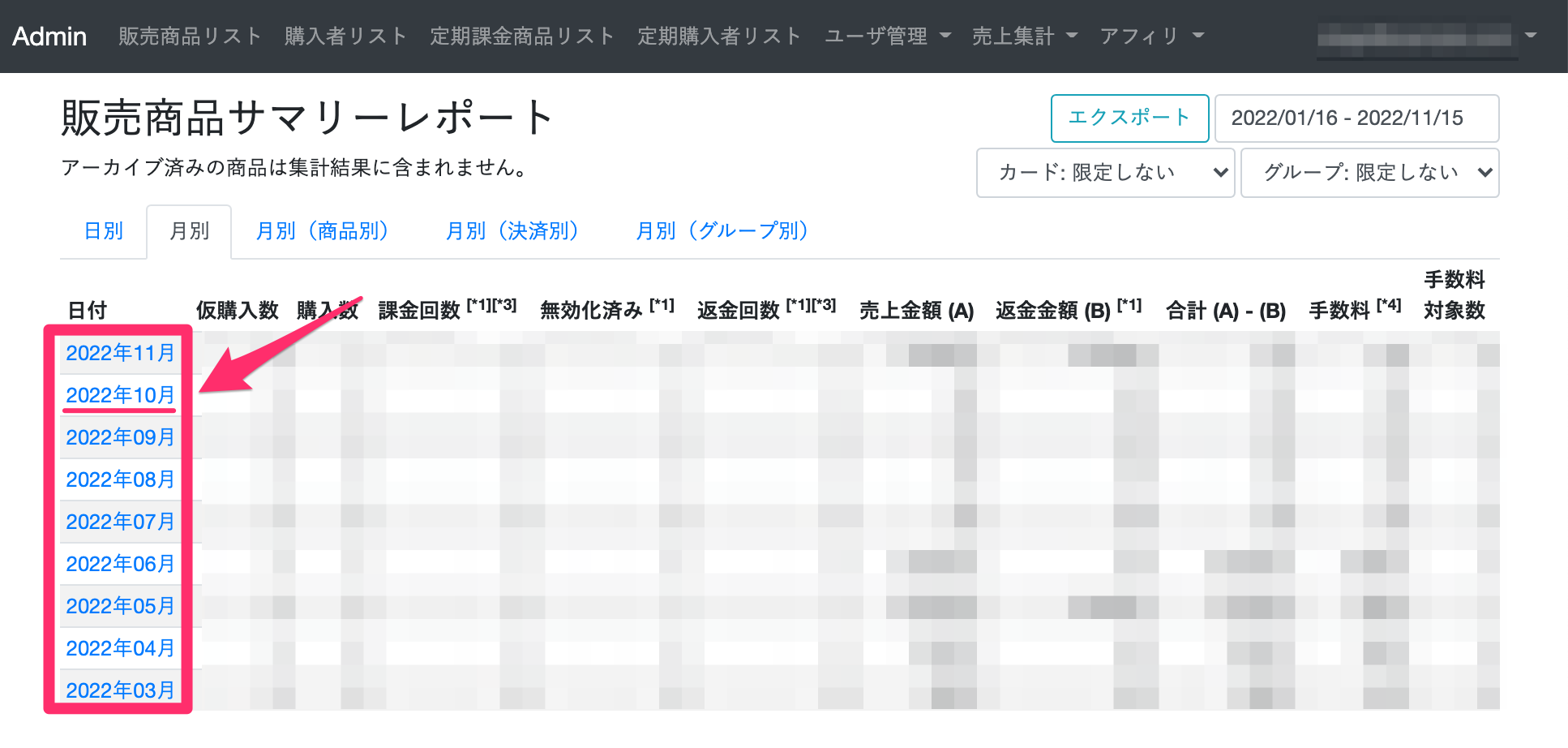Open 定期課金商品リスト from navbar
The image size is (1568, 748).
point(521,37)
